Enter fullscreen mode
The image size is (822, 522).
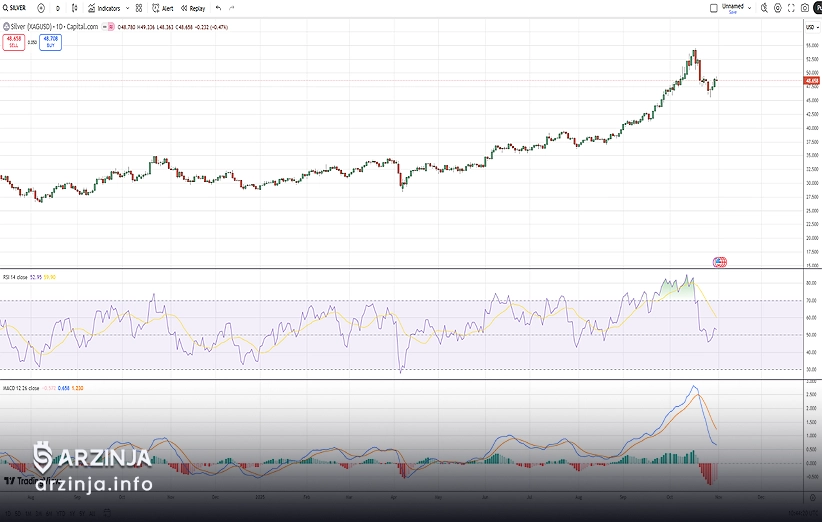pos(791,7)
